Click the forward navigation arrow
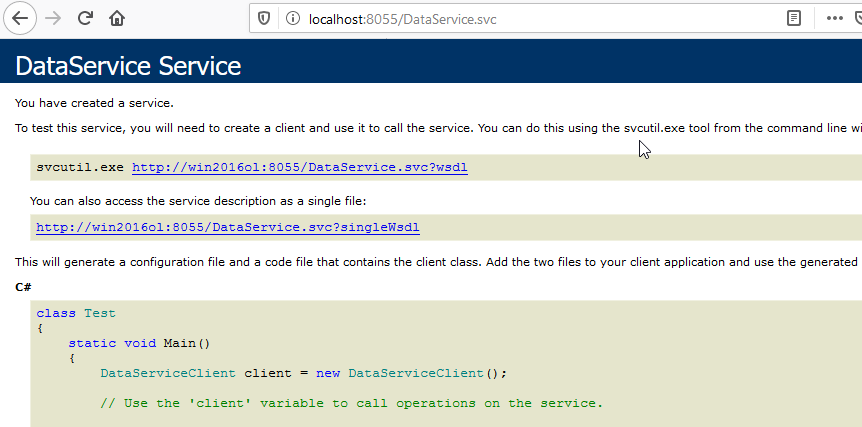The height and width of the screenshot is (427, 862). [x=54, y=18]
